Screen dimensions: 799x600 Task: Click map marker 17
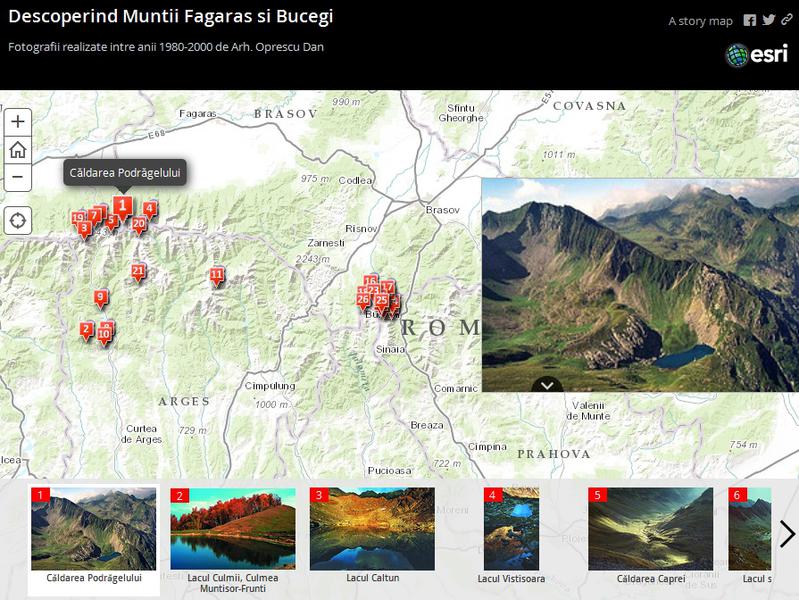point(387,288)
